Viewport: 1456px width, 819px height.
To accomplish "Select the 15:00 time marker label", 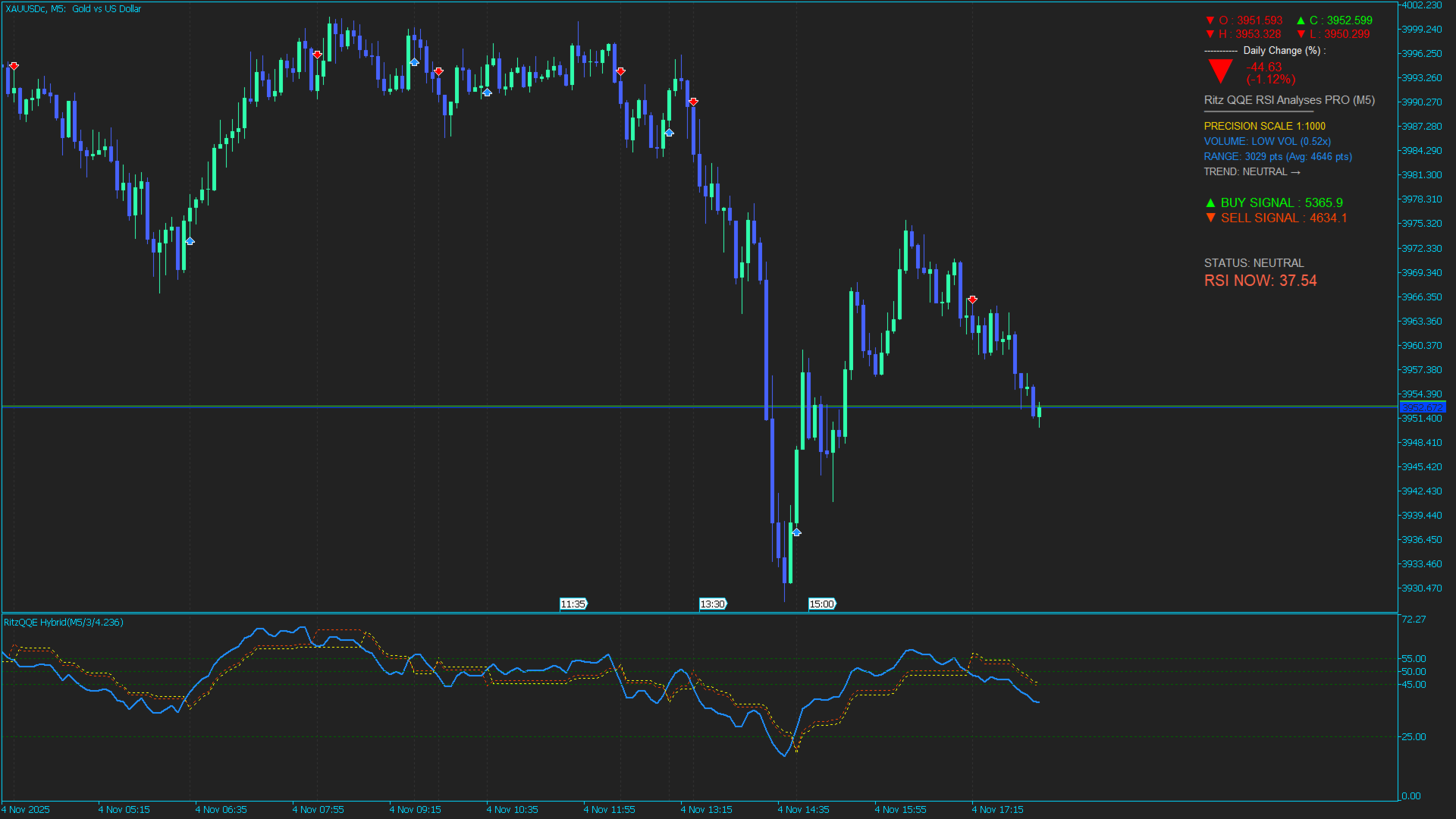I will (x=822, y=604).
